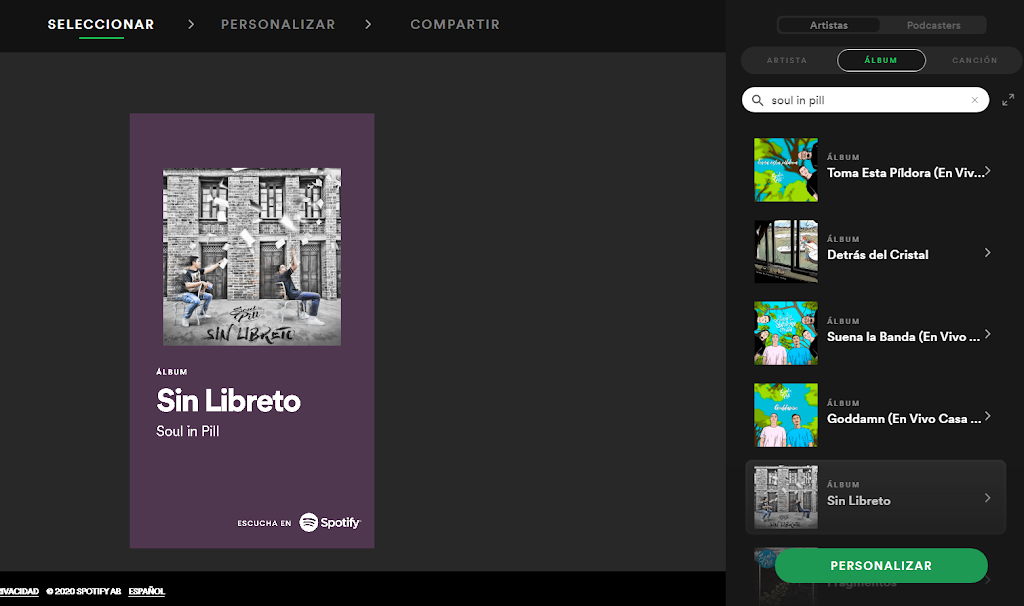Viewport: 1024px width, 606px height.
Task: Click chevron next to Sin Libreto result
Action: pos(987,498)
